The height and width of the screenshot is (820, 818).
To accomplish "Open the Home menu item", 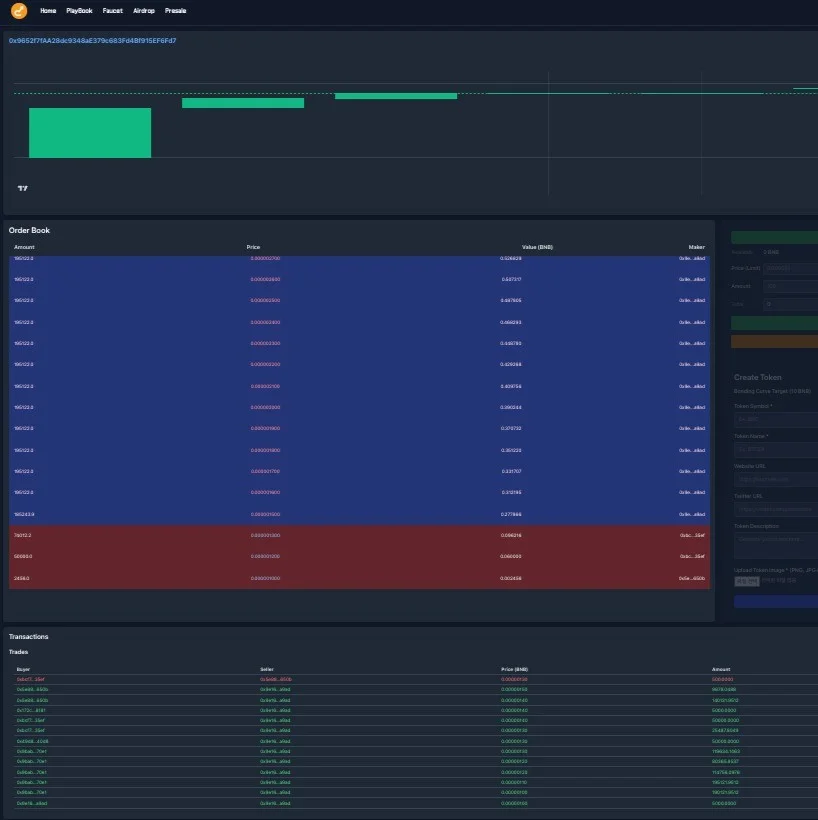I will (x=48, y=10).
